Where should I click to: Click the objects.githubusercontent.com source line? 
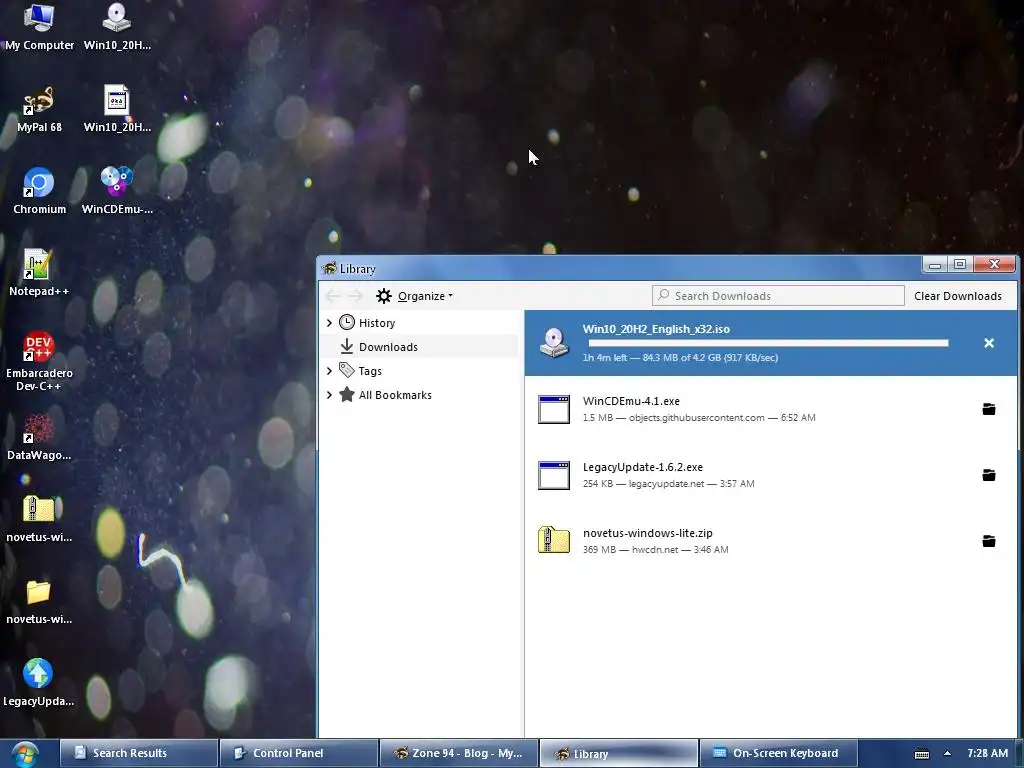pyautogui.click(x=699, y=418)
